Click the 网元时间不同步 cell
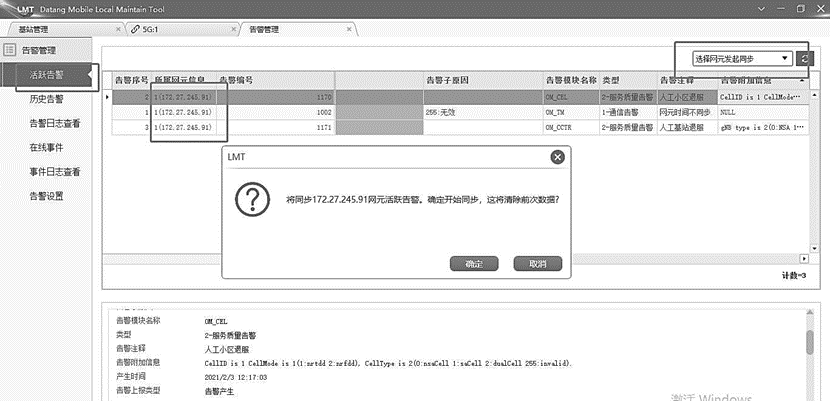The image size is (830, 401). pos(687,113)
